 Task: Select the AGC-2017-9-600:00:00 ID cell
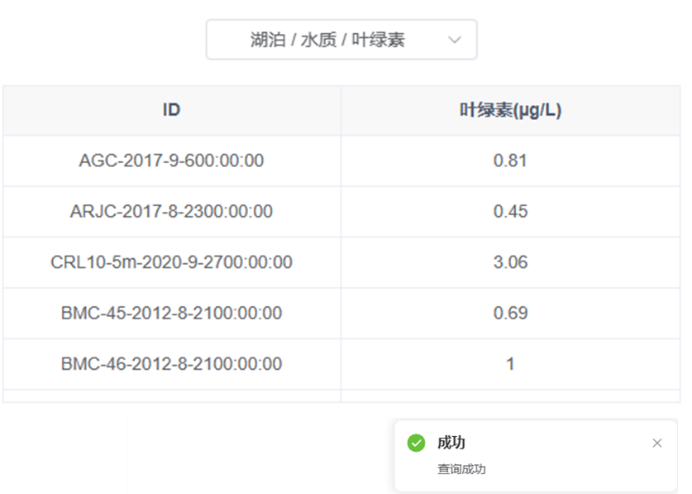pos(171,160)
